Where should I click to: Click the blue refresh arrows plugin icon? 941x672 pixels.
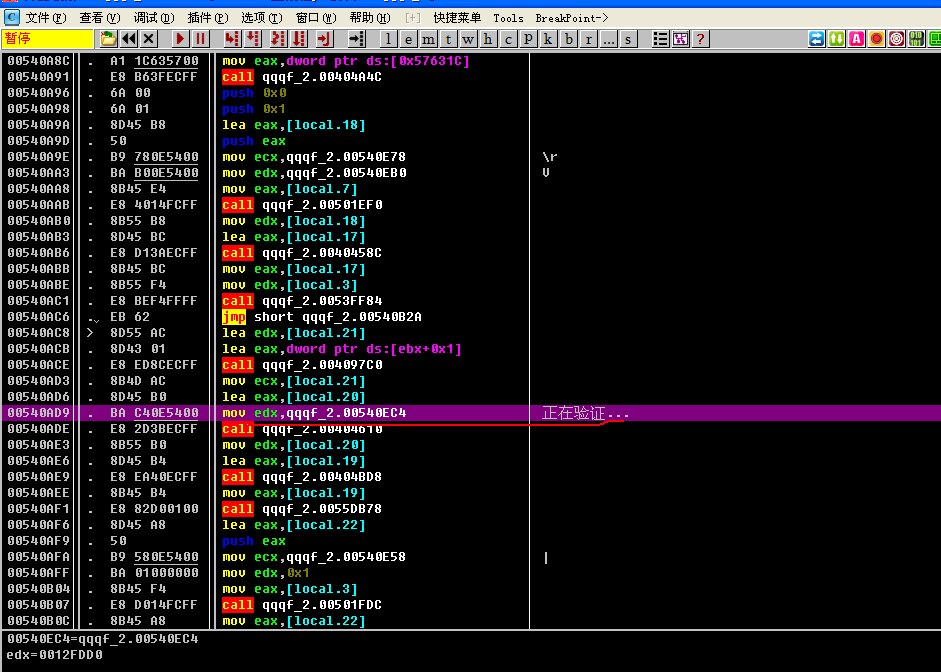coord(817,39)
